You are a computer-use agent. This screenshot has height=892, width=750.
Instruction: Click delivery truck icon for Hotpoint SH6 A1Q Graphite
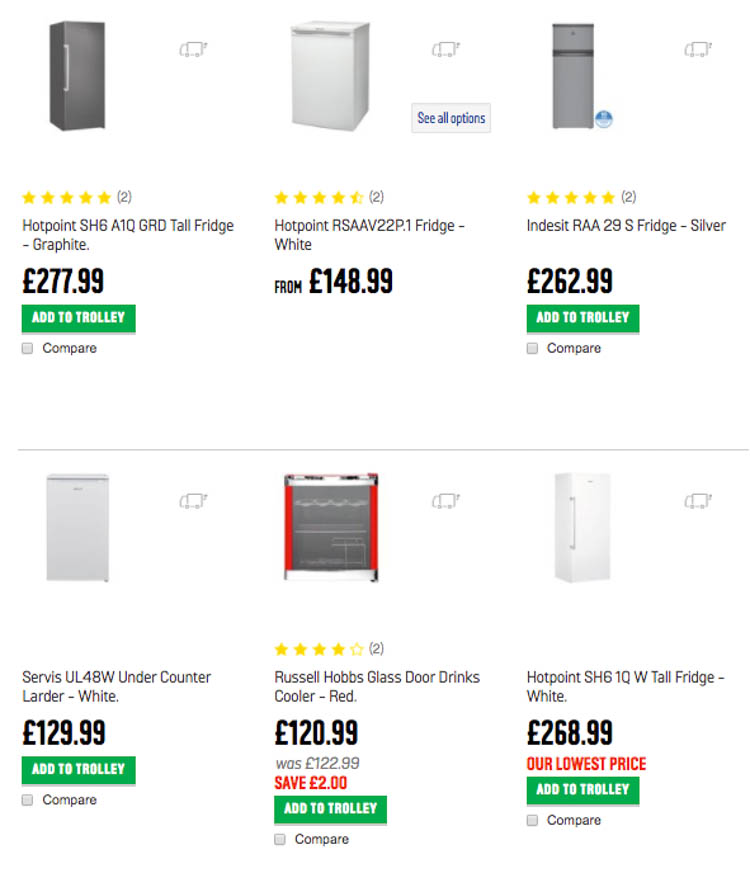point(193,49)
